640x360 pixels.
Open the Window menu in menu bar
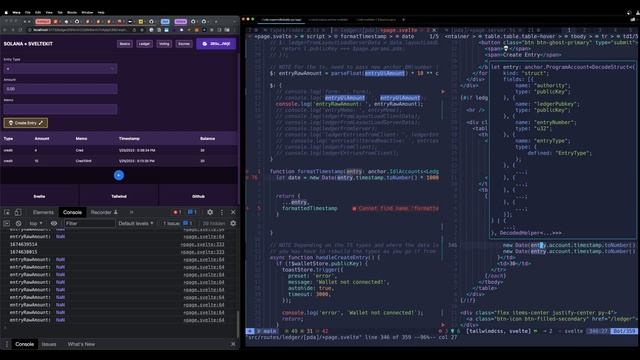(x=87, y=12)
